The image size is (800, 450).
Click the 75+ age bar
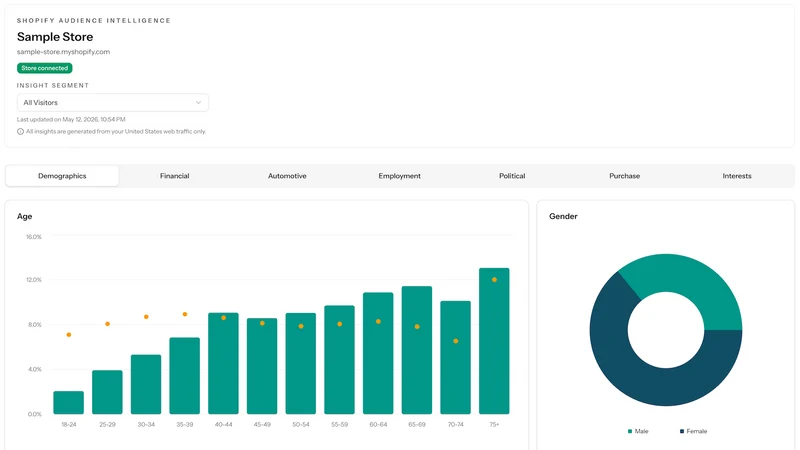pos(494,341)
